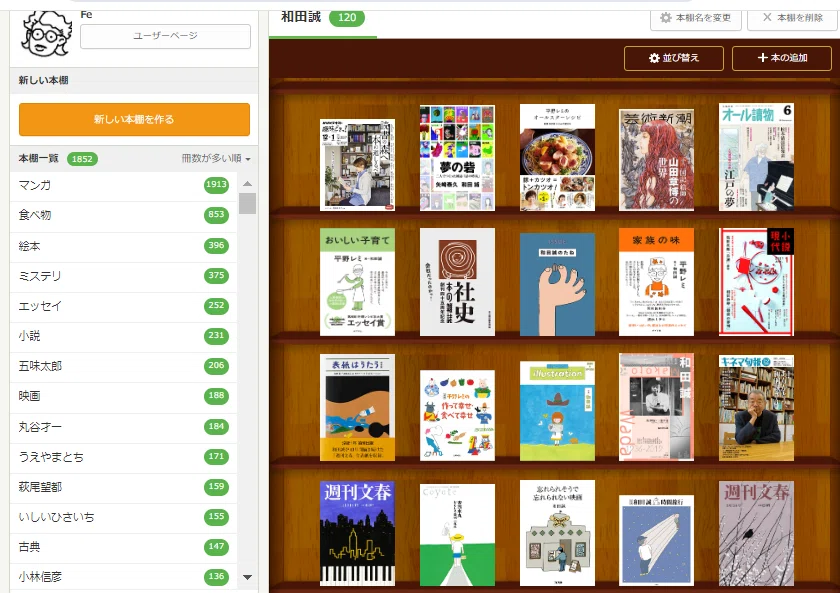The width and height of the screenshot is (840, 593).
Task: Click the 本棚を削除 button
Action: click(793, 18)
